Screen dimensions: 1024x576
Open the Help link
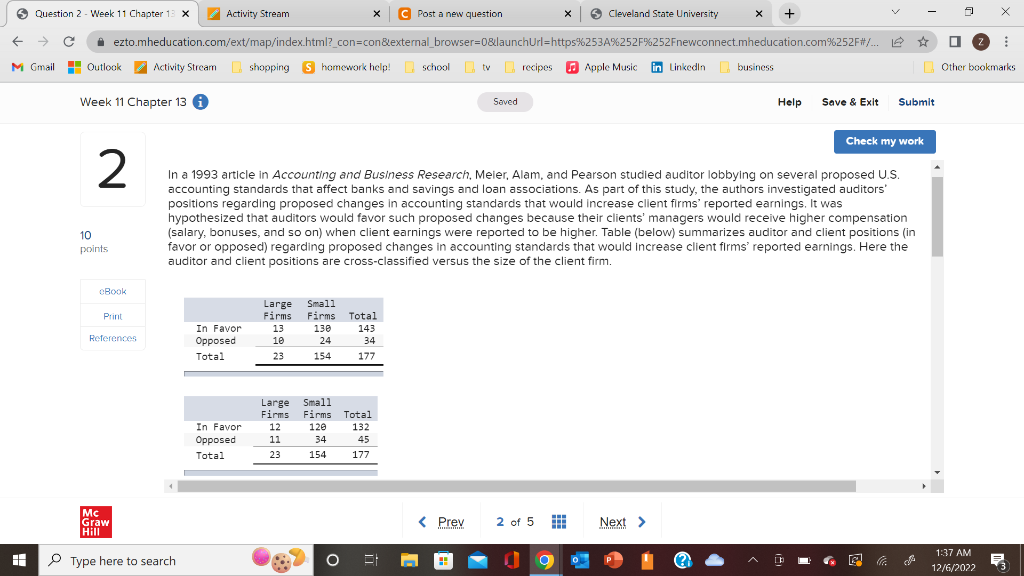point(789,102)
